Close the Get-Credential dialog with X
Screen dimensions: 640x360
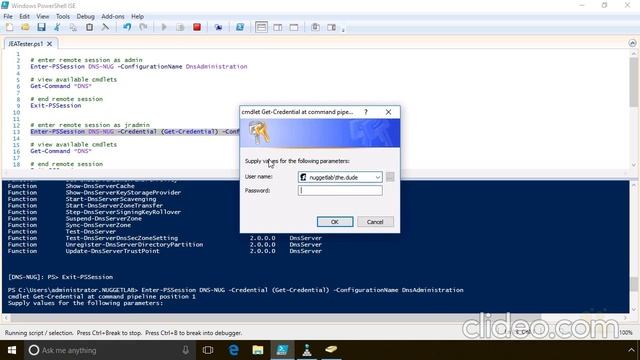[388, 112]
